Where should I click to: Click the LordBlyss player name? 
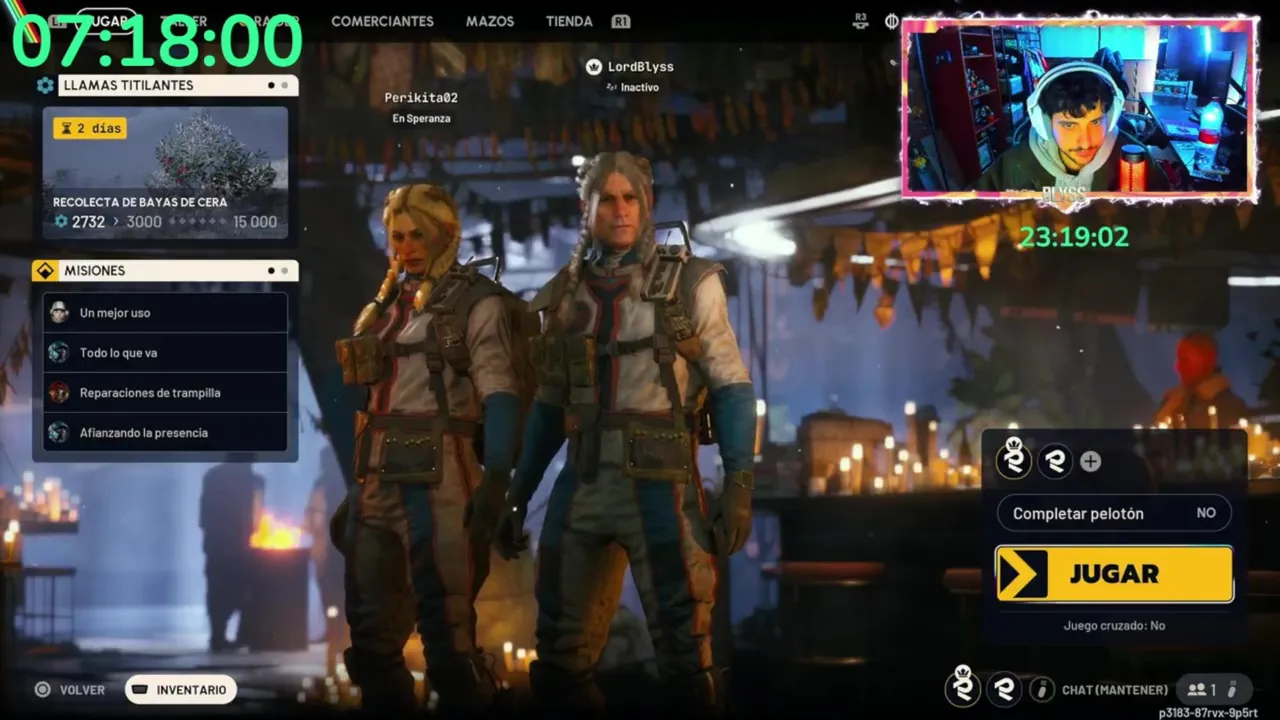[x=641, y=67]
